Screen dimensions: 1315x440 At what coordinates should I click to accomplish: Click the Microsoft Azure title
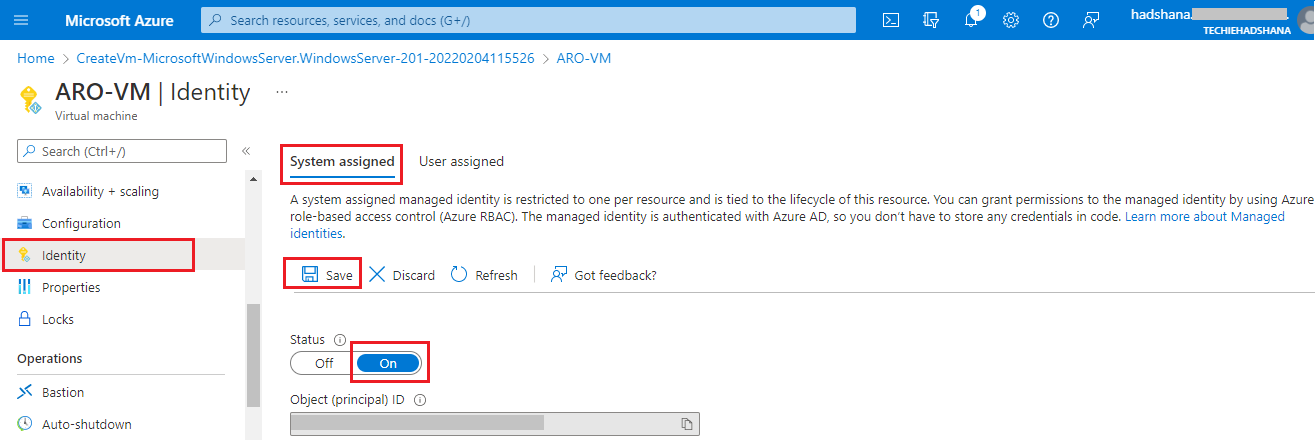[x=119, y=20]
